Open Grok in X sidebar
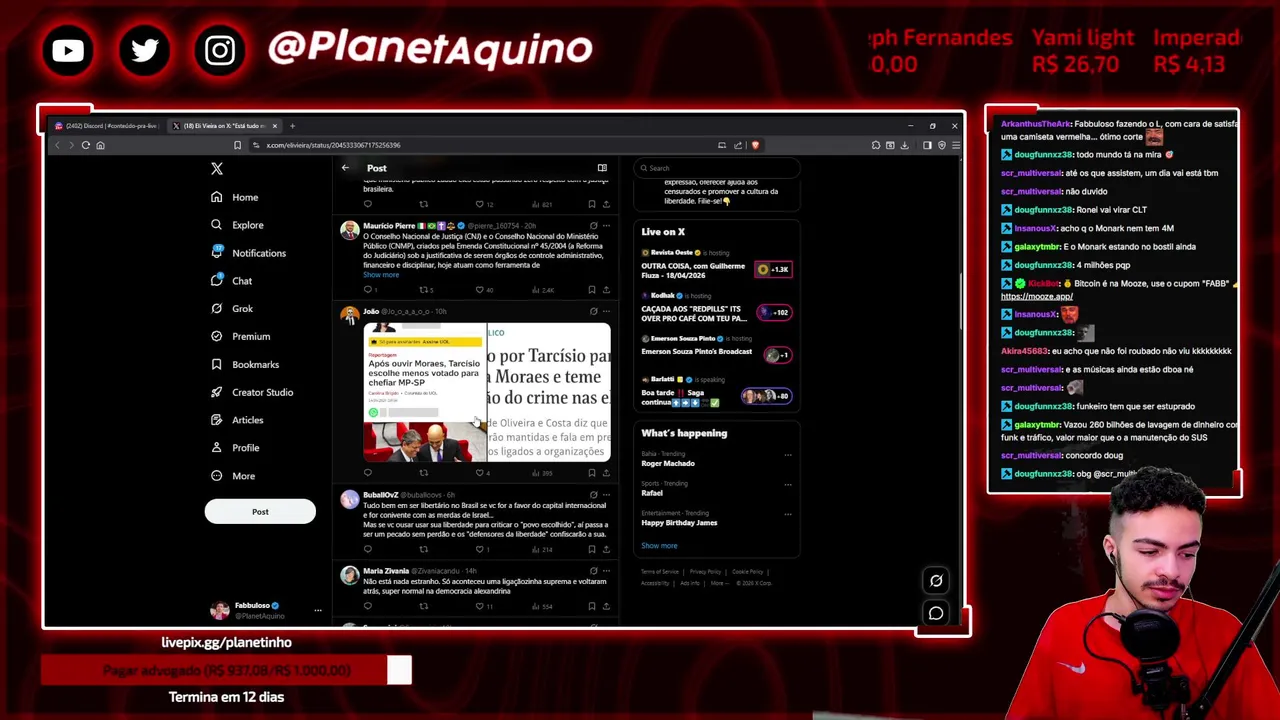This screenshot has height=720, width=1280. [232, 309]
